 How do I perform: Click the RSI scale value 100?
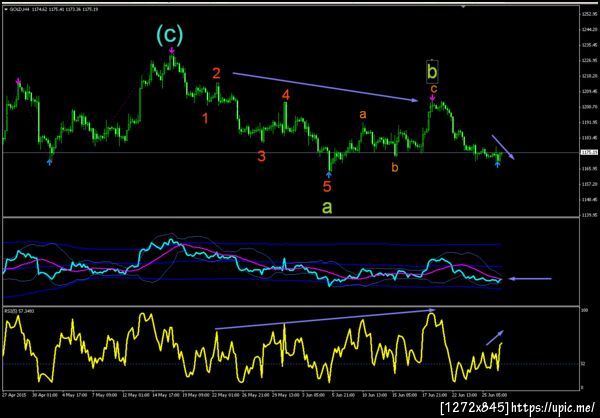coord(585,311)
